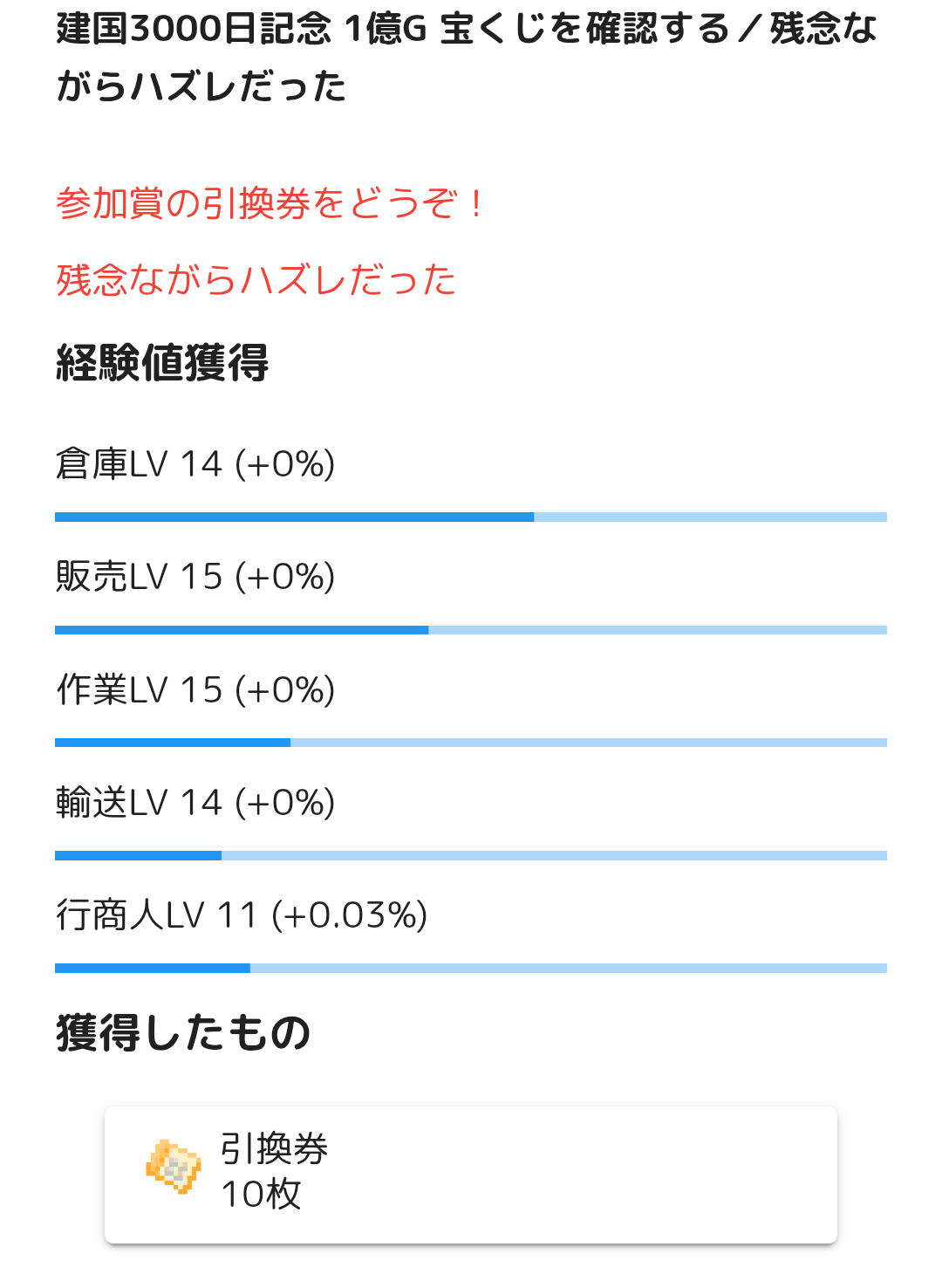This screenshot has width=942, height=1288.
Task: Tap the 作業LV 15 progress bar
Action: point(471,743)
